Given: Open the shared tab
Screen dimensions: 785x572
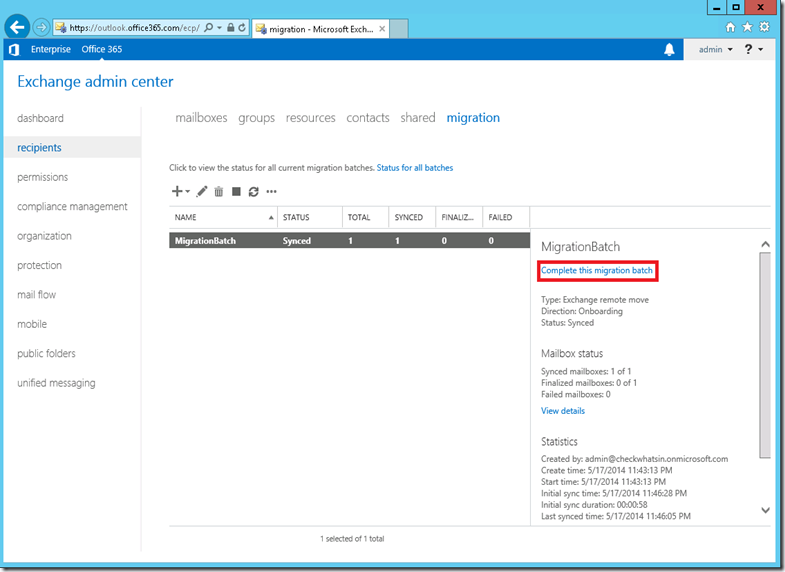Looking at the screenshot, I should (x=418, y=118).
